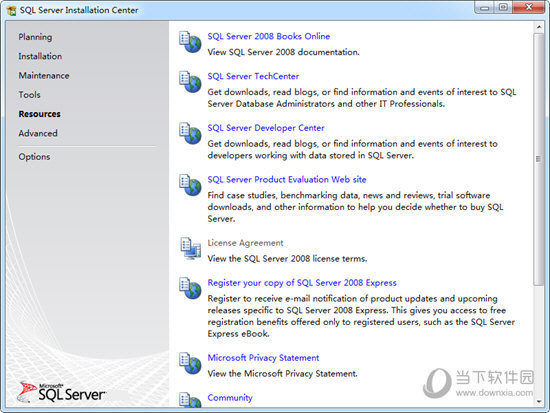Maximize the Installation Center window
This screenshot has height=413, width=550.
point(503,7)
